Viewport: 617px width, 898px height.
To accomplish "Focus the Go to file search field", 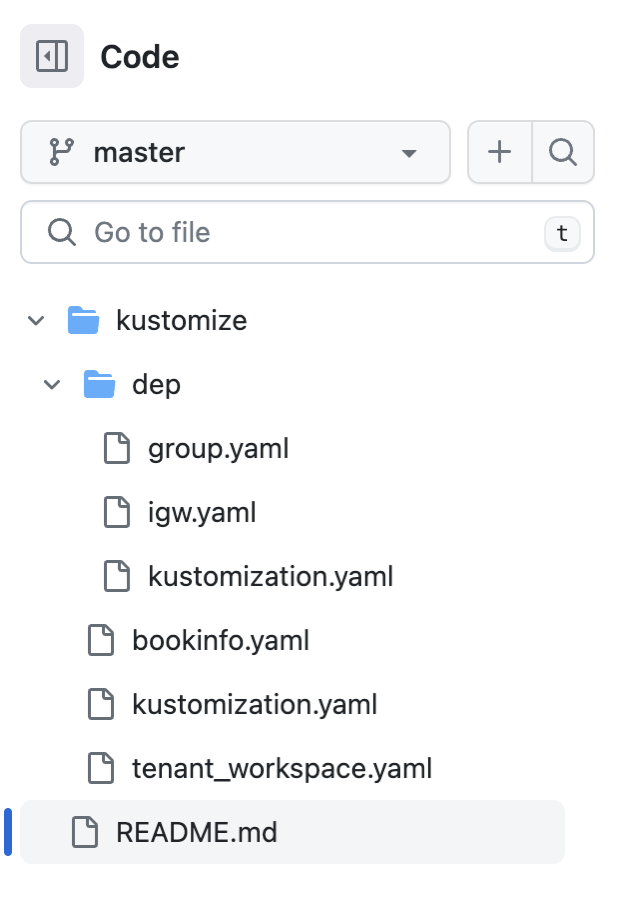I will pos(300,232).
